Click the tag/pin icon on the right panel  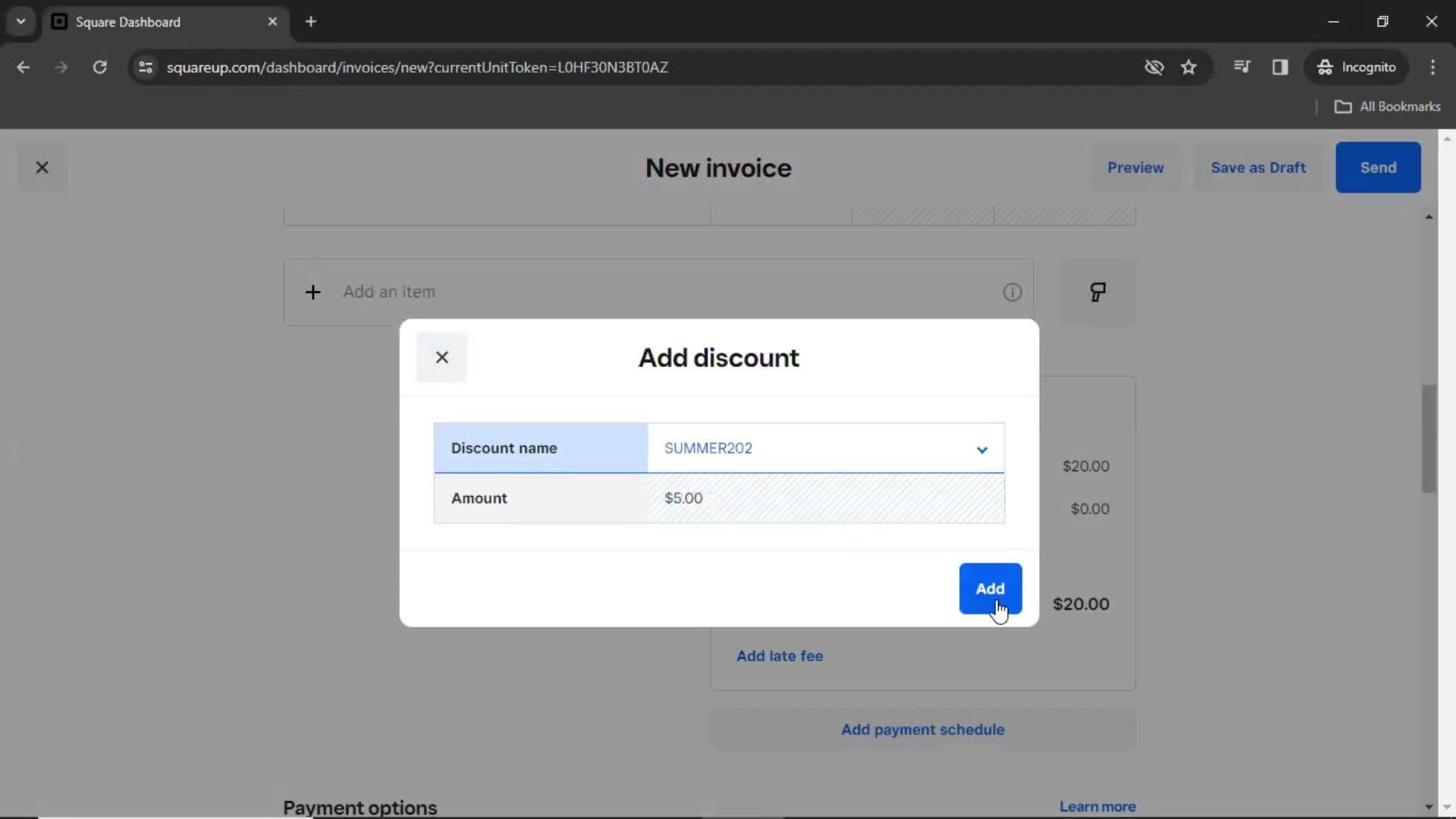click(x=1097, y=291)
